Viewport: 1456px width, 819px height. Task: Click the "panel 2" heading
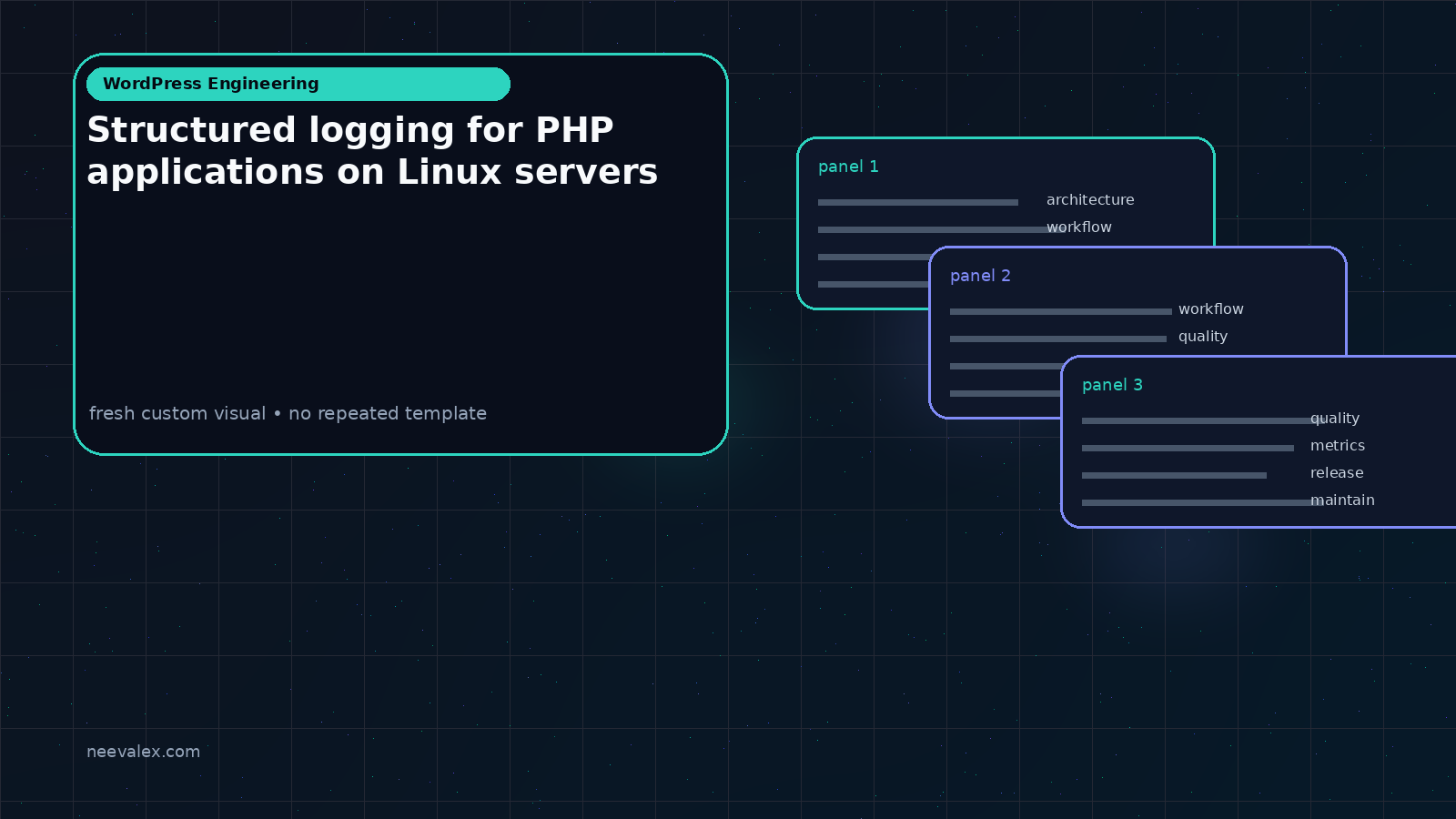980,276
